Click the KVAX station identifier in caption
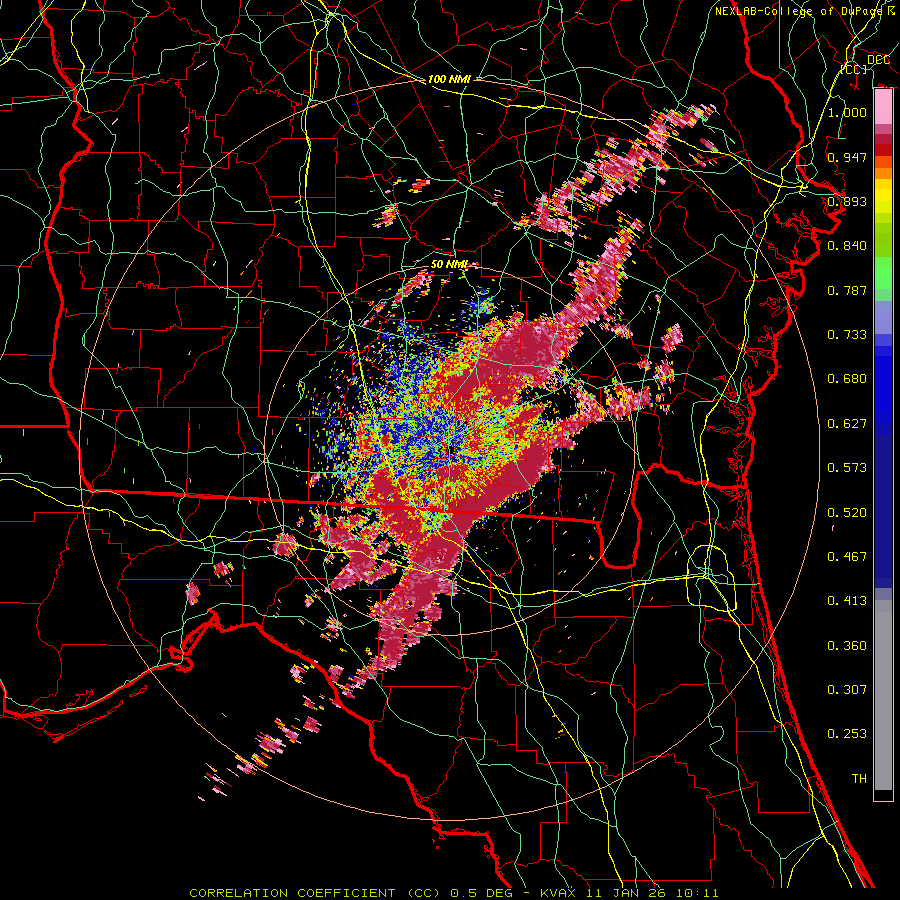The height and width of the screenshot is (900, 900). tap(559, 893)
